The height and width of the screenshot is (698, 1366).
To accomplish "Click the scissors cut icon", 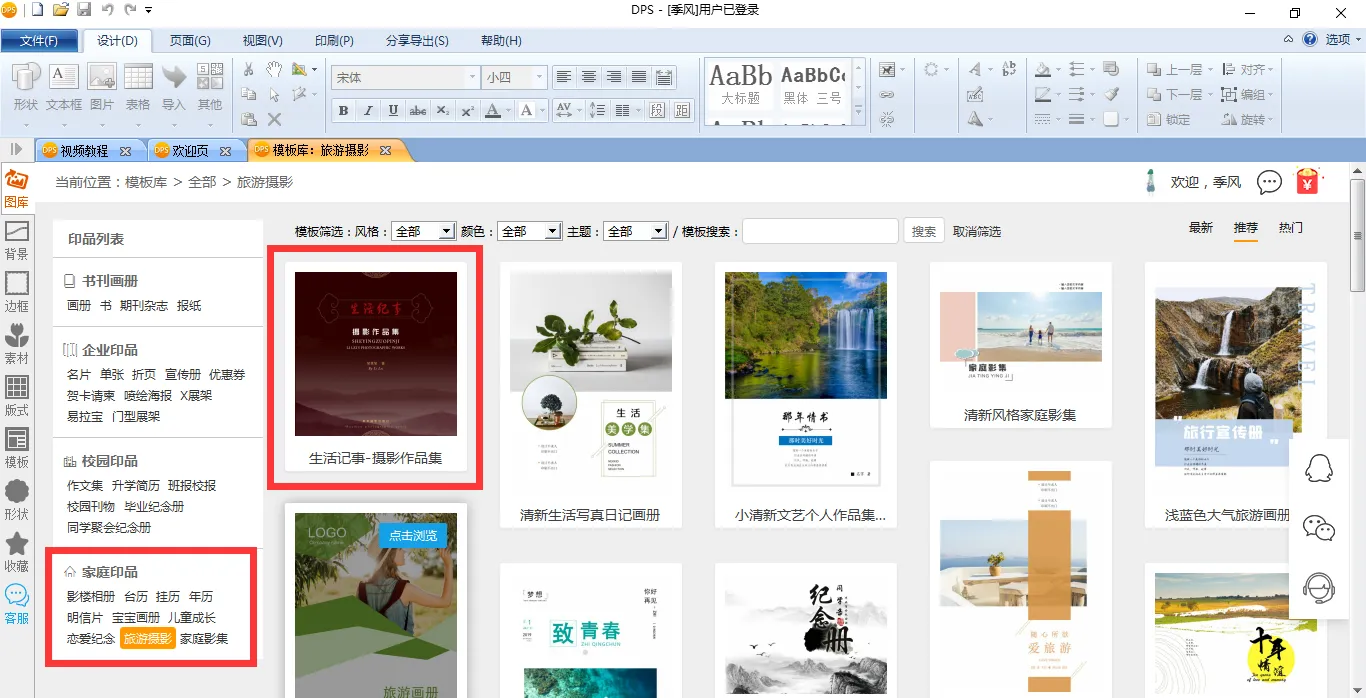I will click(249, 69).
